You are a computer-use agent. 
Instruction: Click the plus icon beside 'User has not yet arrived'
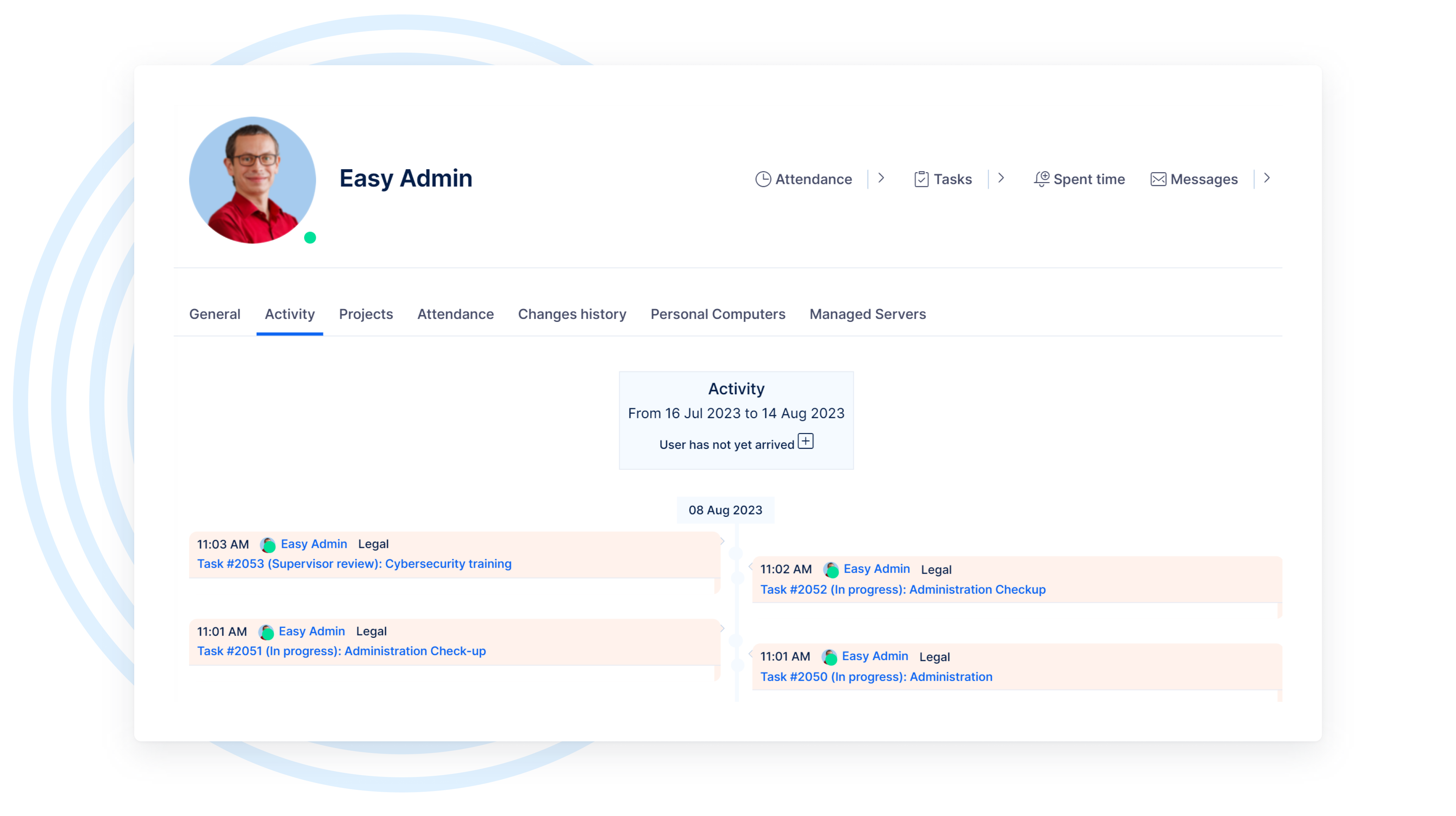click(805, 441)
